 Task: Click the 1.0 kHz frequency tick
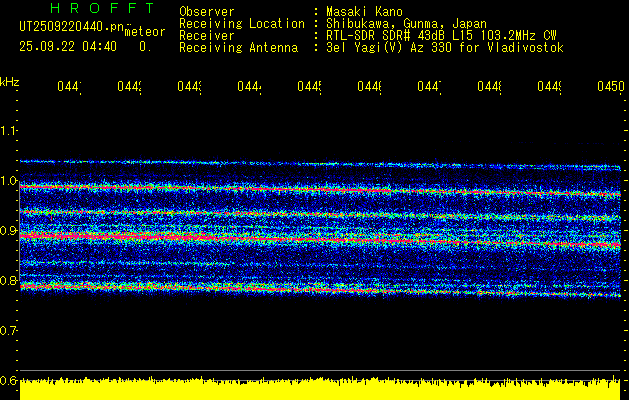9,181
